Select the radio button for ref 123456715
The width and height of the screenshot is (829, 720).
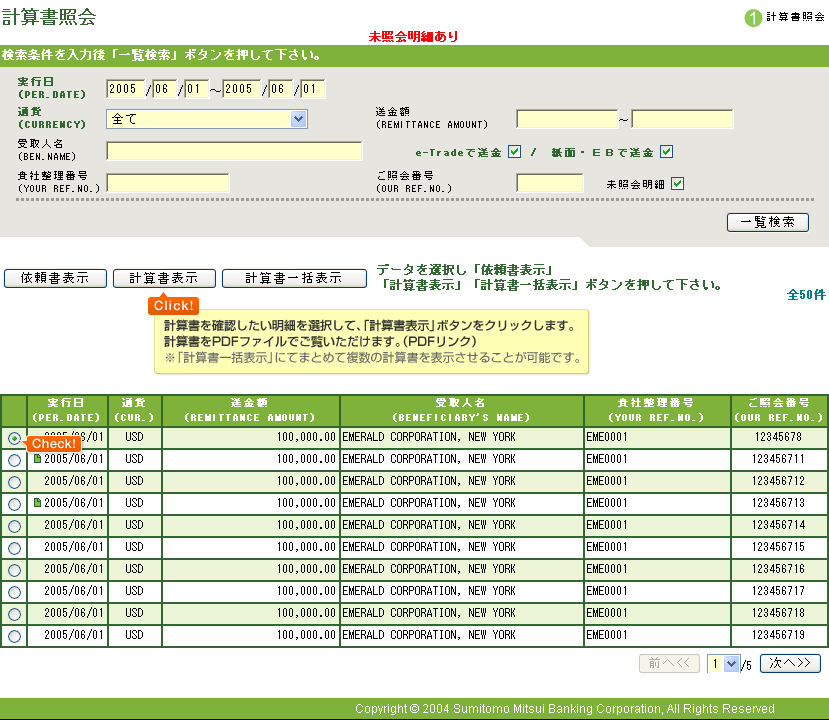(15, 548)
